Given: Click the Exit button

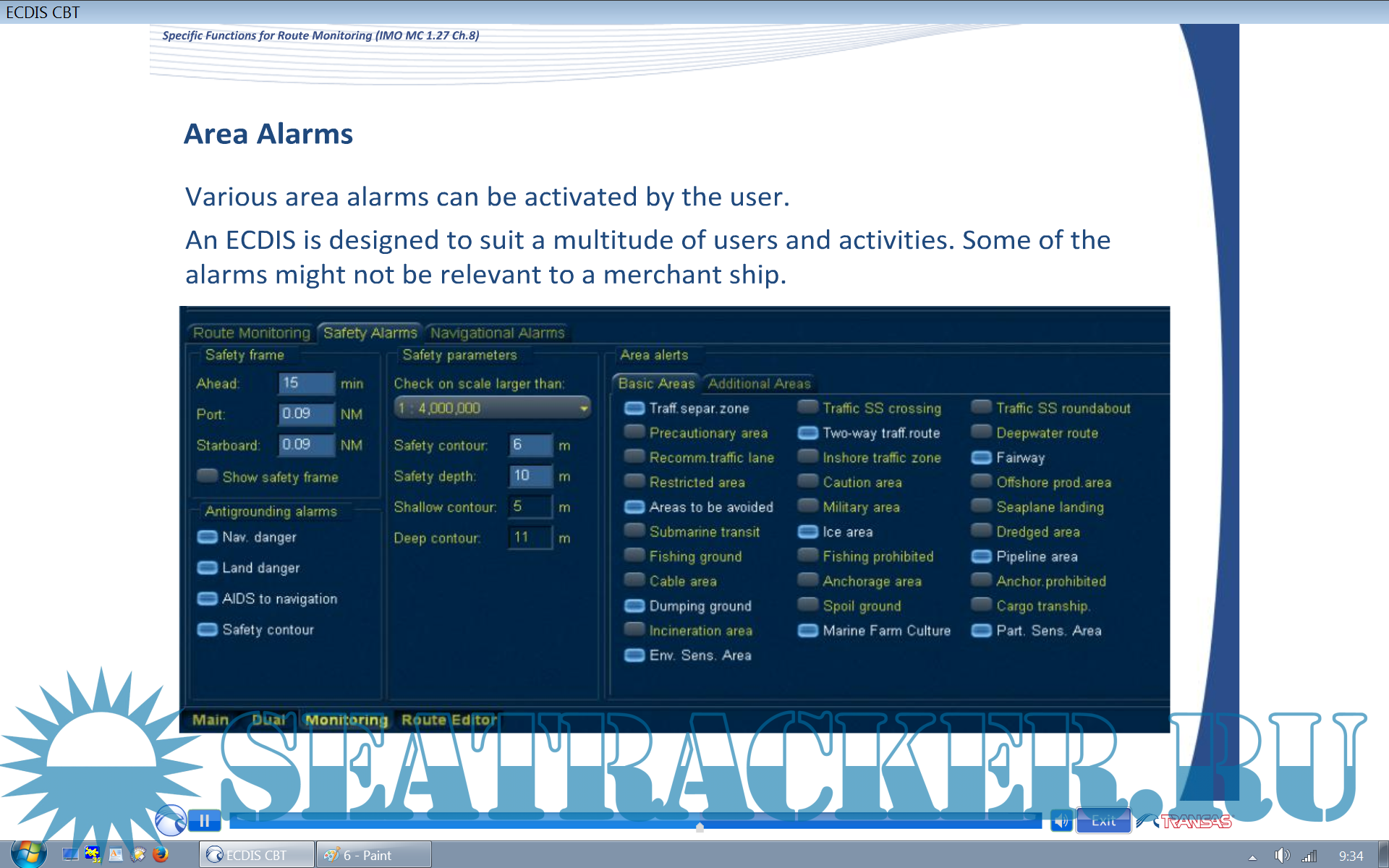Looking at the screenshot, I should [x=1103, y=821].
